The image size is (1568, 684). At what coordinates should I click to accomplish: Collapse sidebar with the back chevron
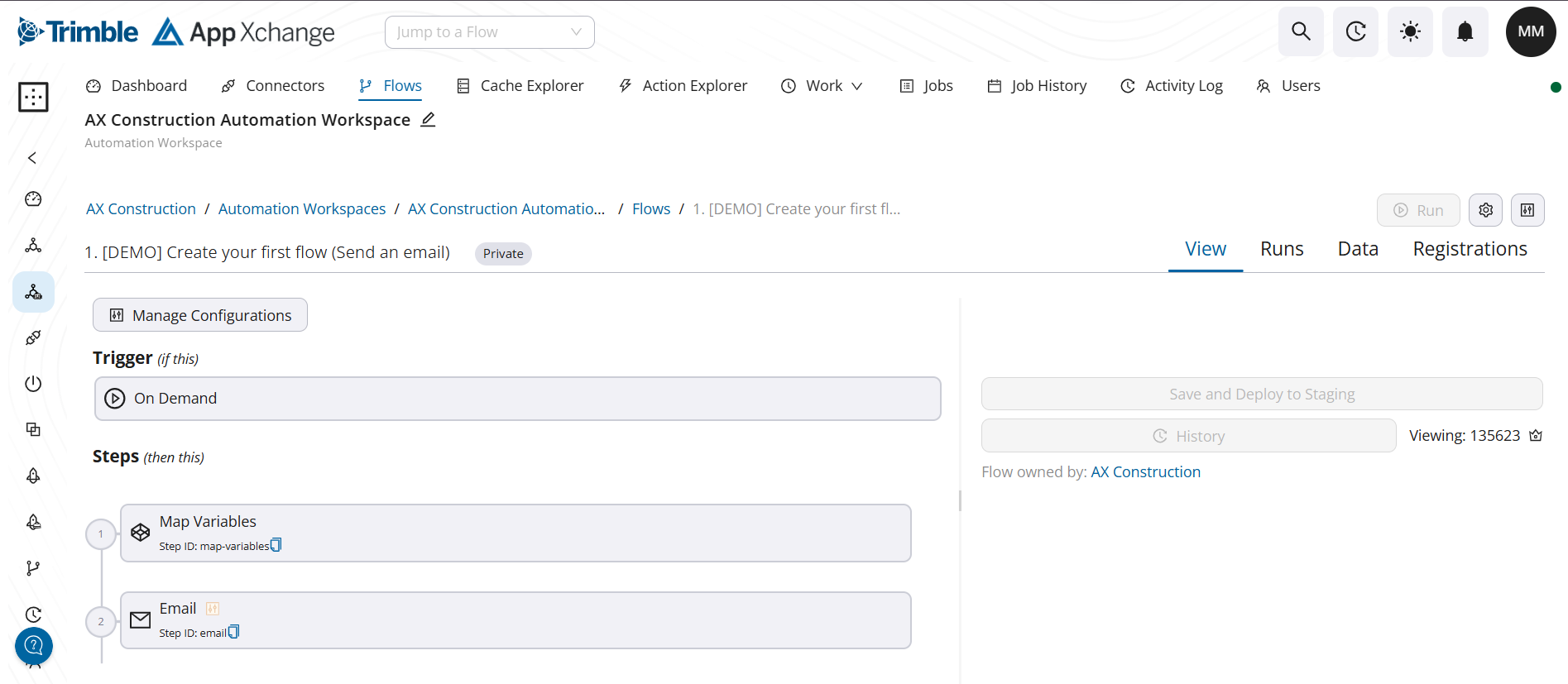tap(32, 158)
